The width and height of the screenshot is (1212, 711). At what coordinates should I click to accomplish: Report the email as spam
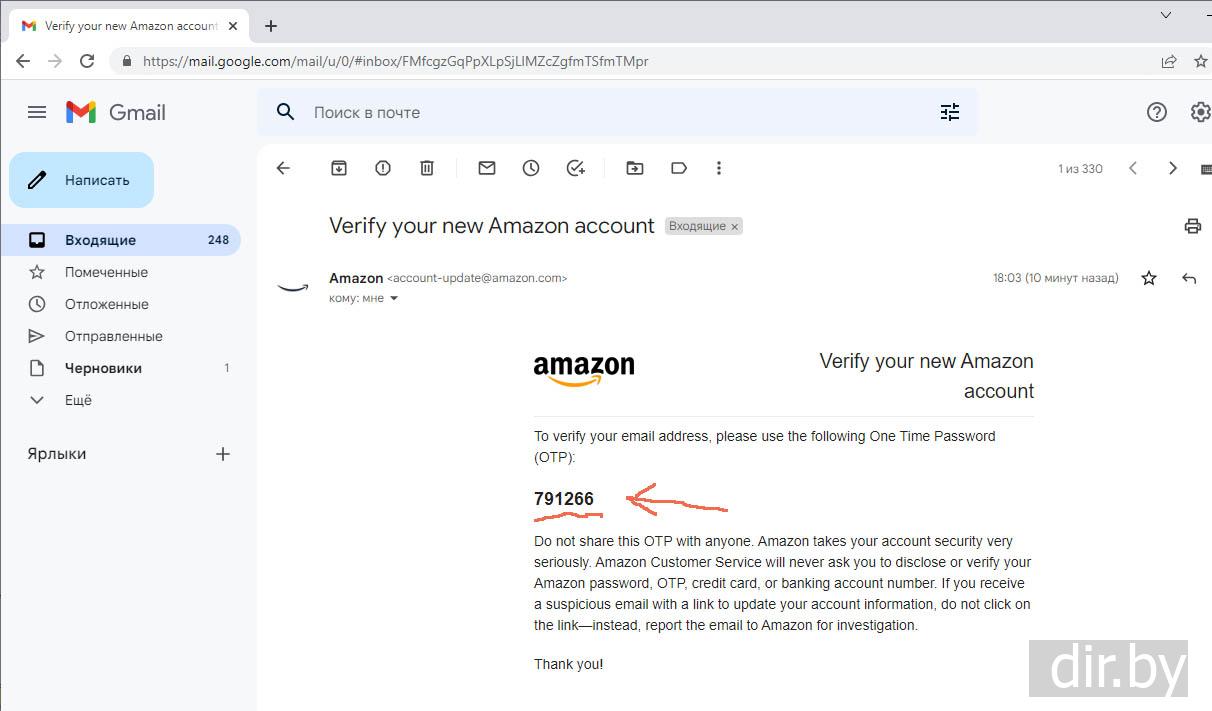383,168
